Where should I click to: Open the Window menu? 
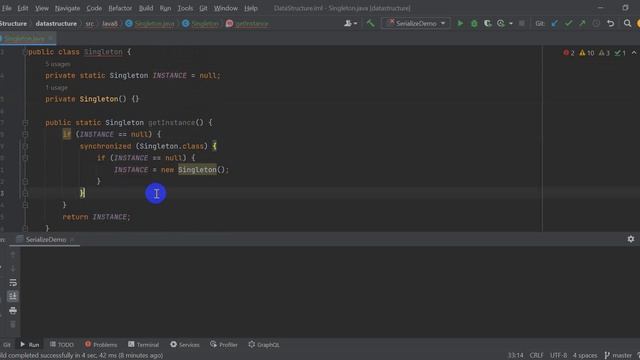tap(226, 8)
